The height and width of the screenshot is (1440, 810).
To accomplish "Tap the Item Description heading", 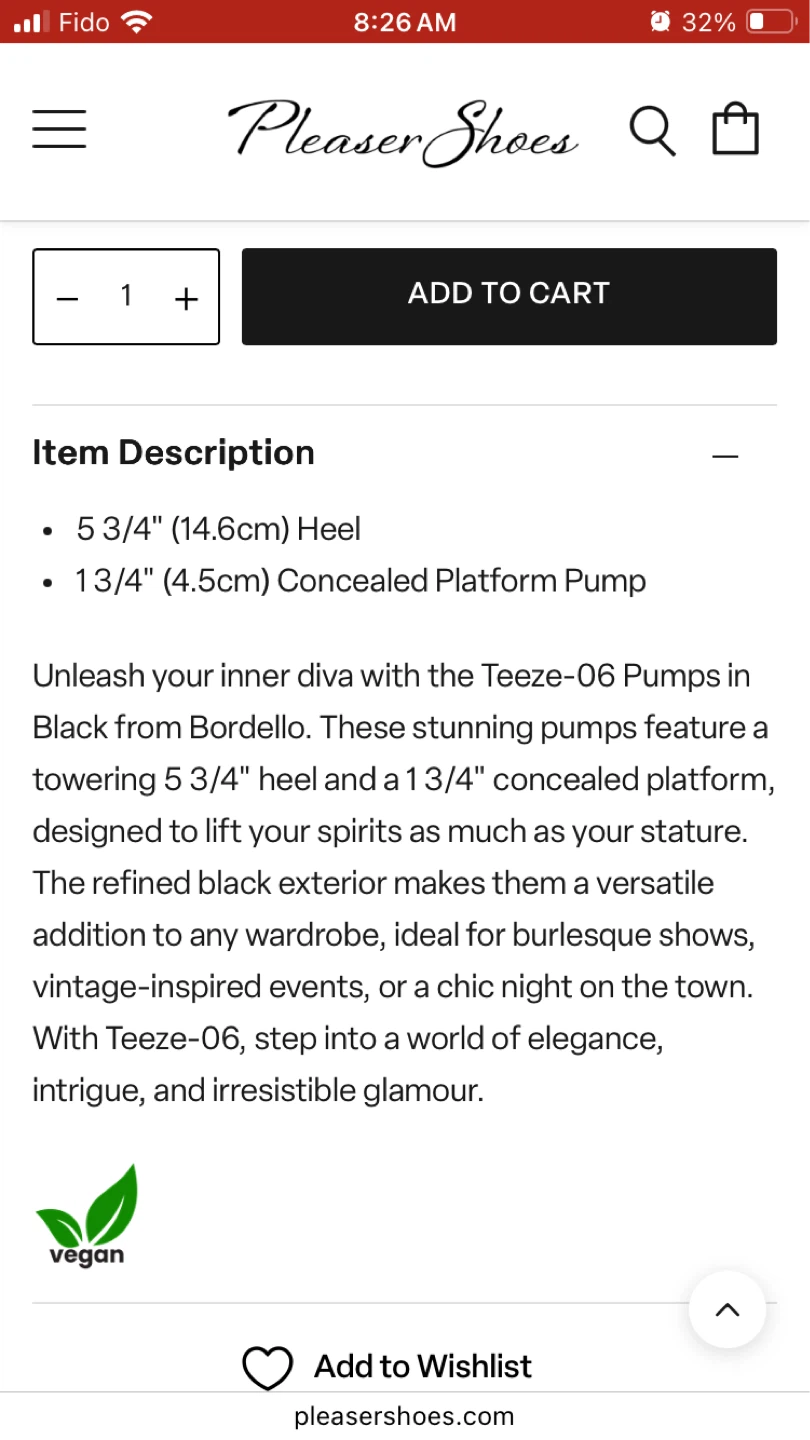I will click(x=174, y=453).
